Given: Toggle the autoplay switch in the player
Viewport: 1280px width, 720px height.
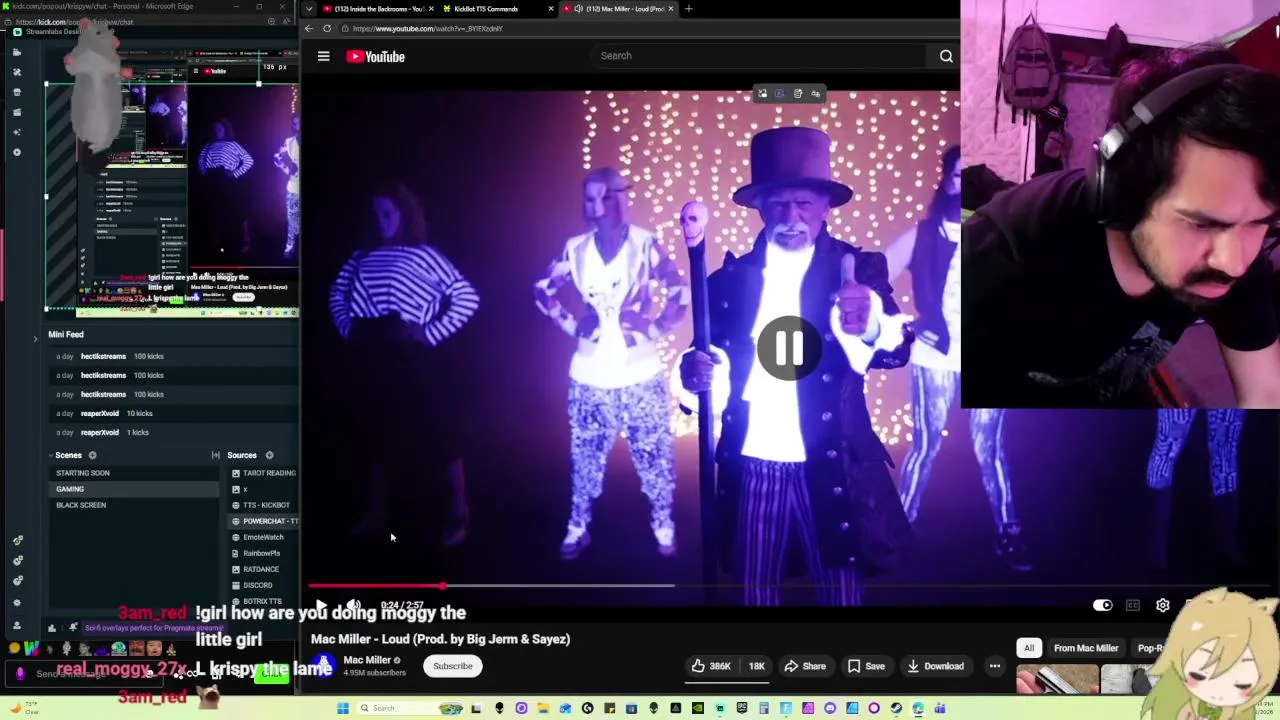Looking at the screenshot, I should click(1102, 605).
